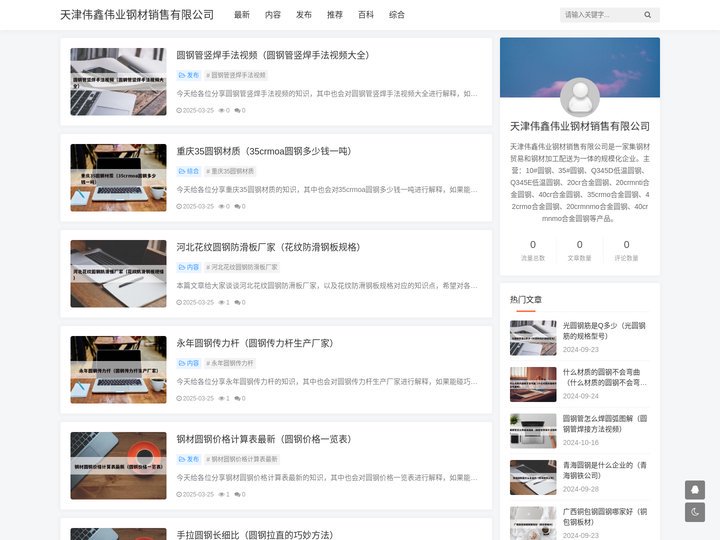The image size is (720, 540).
Task: Click hashtag #重庆35圆钢材质
Action: tap(230, 171)
